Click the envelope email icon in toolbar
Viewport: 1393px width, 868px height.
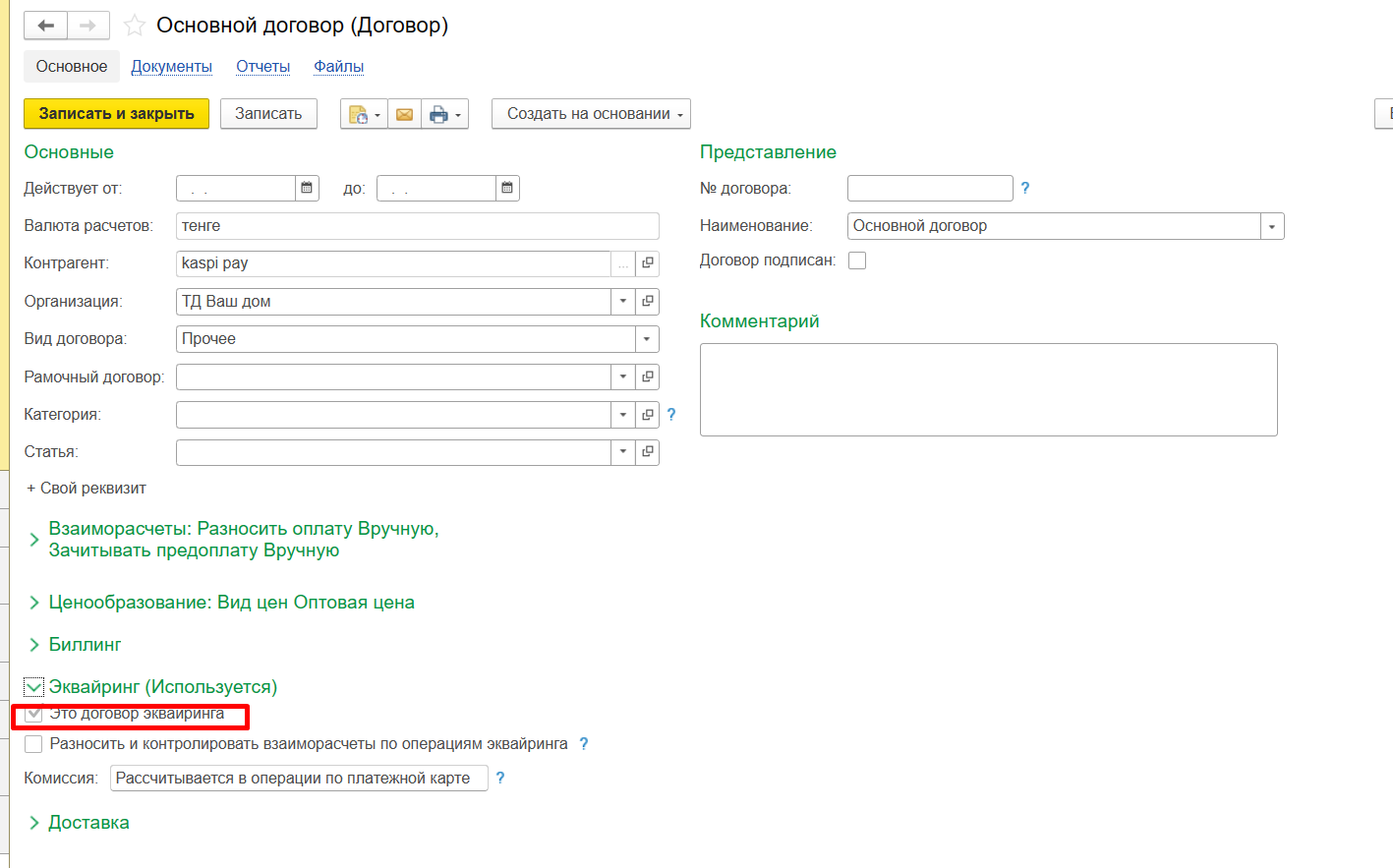404,114
